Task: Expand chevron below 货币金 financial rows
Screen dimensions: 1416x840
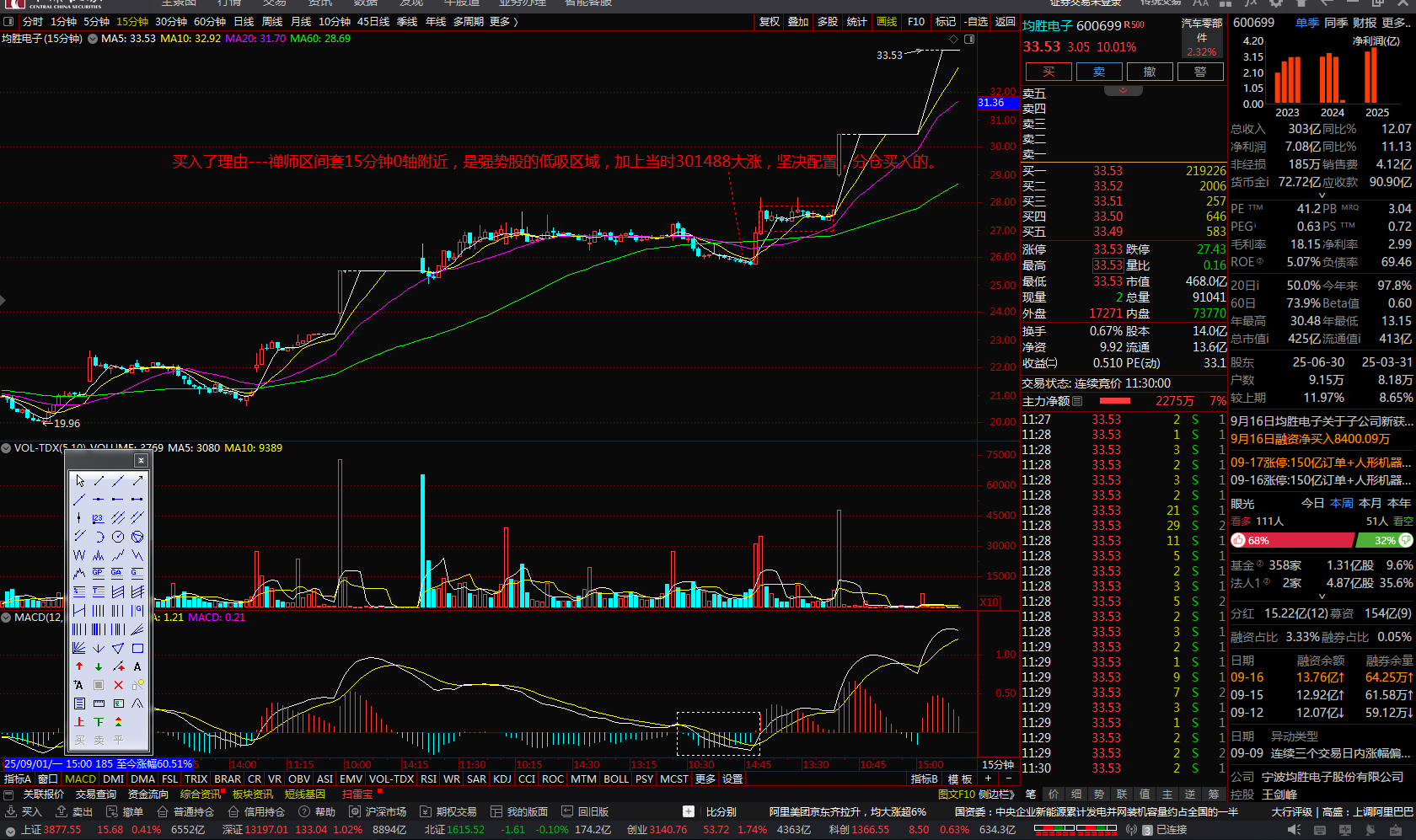Action: pyautogui.click(x=1322, y=195)
